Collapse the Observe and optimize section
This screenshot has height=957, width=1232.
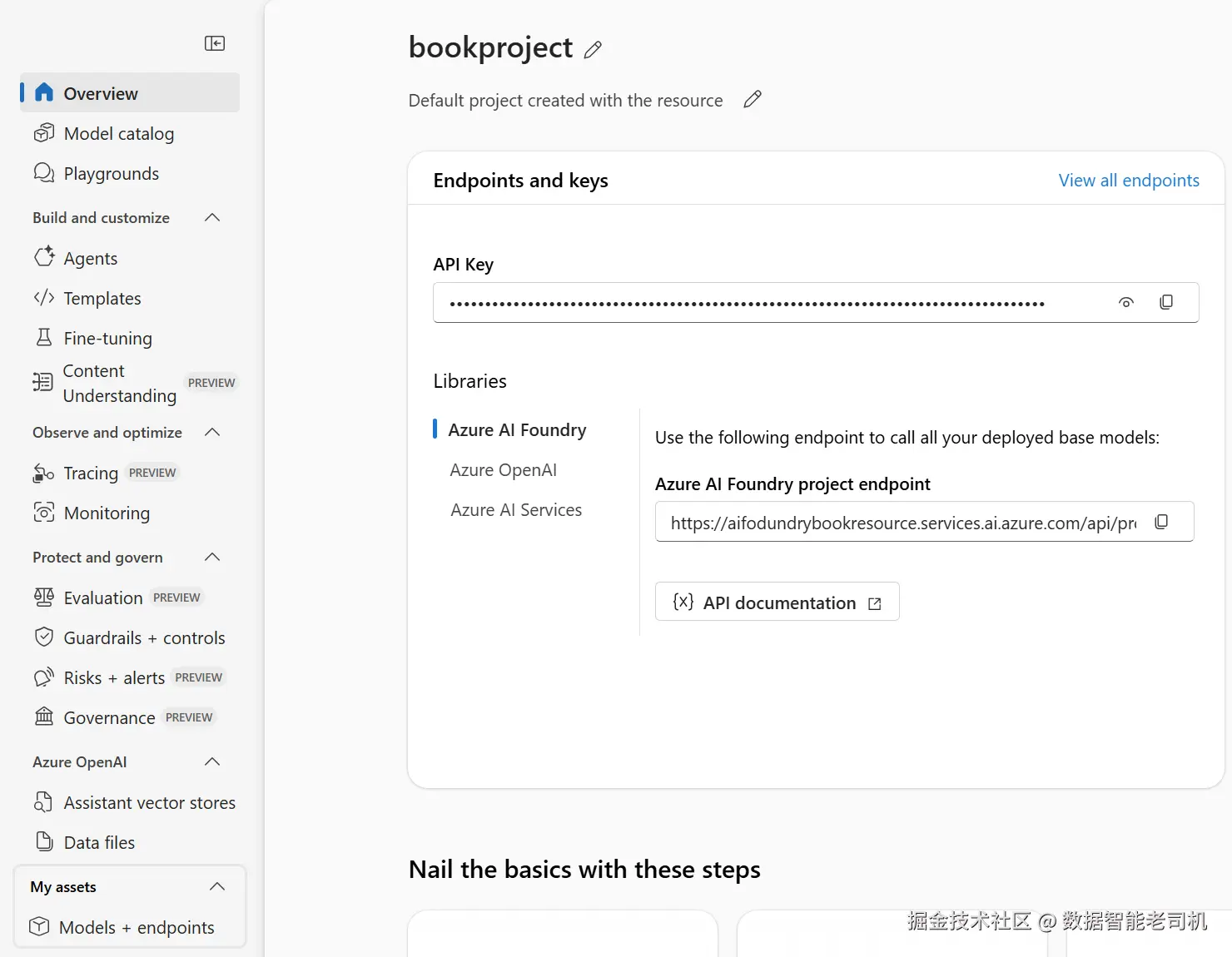(x=212, y=432)
